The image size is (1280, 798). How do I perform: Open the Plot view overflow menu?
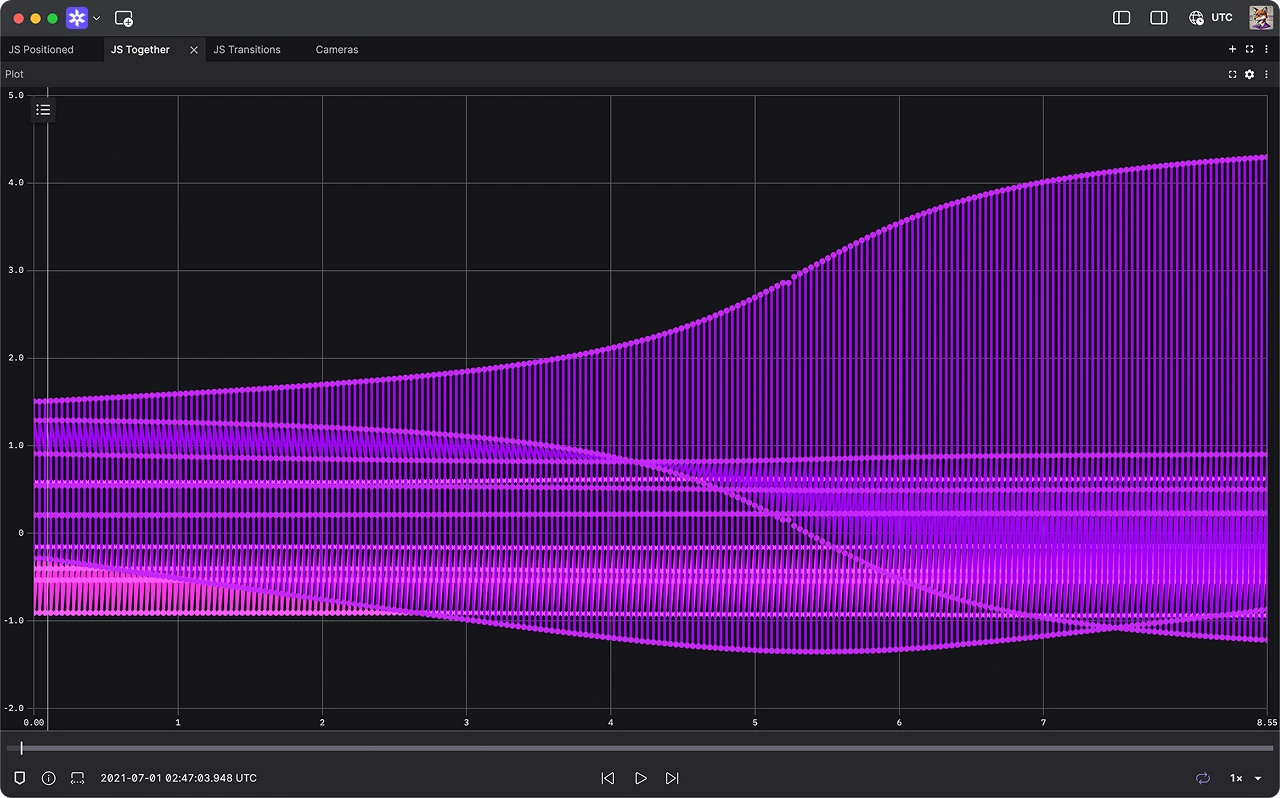coord(1266,74)
